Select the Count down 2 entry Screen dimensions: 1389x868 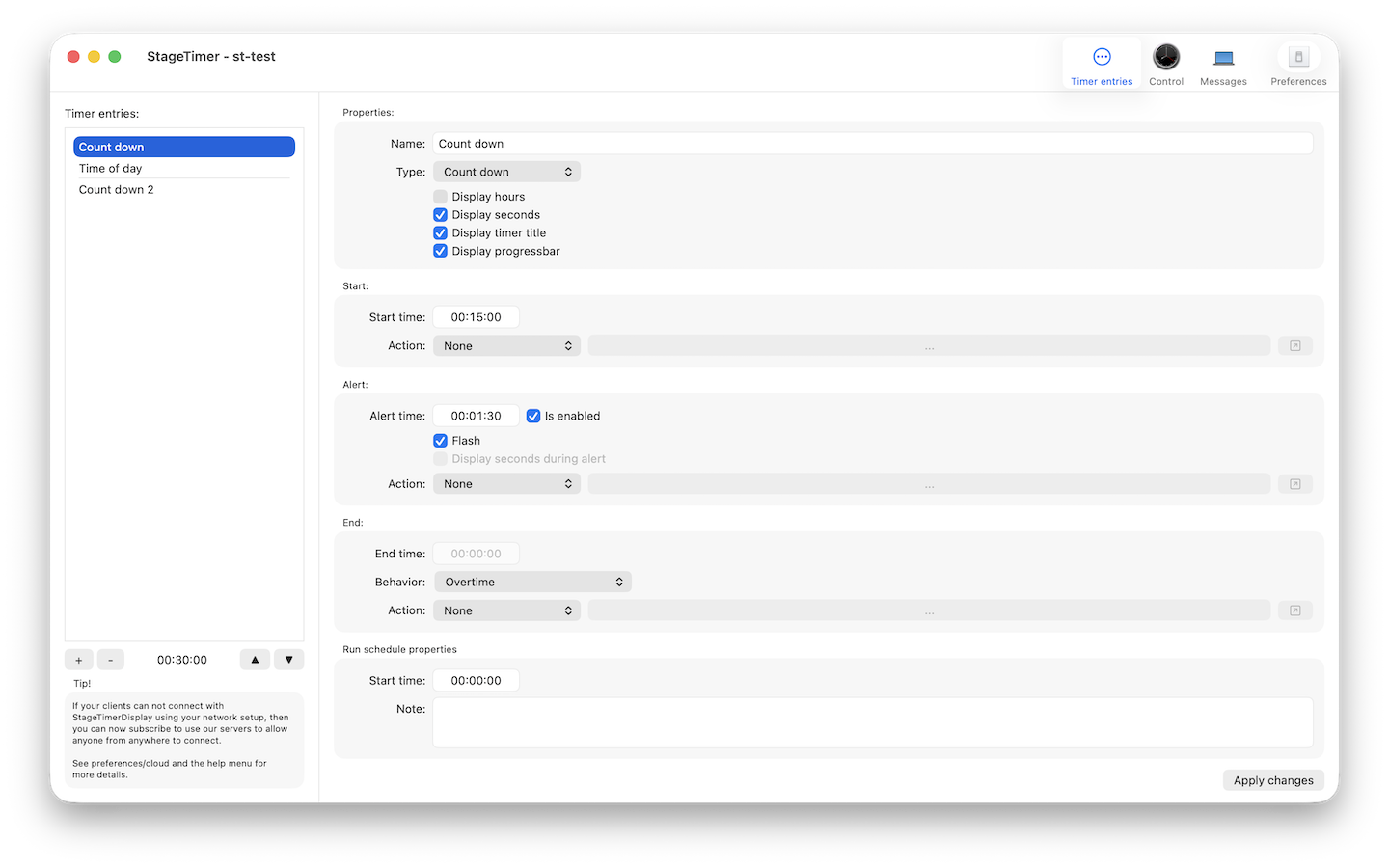[x=184, y=189]
